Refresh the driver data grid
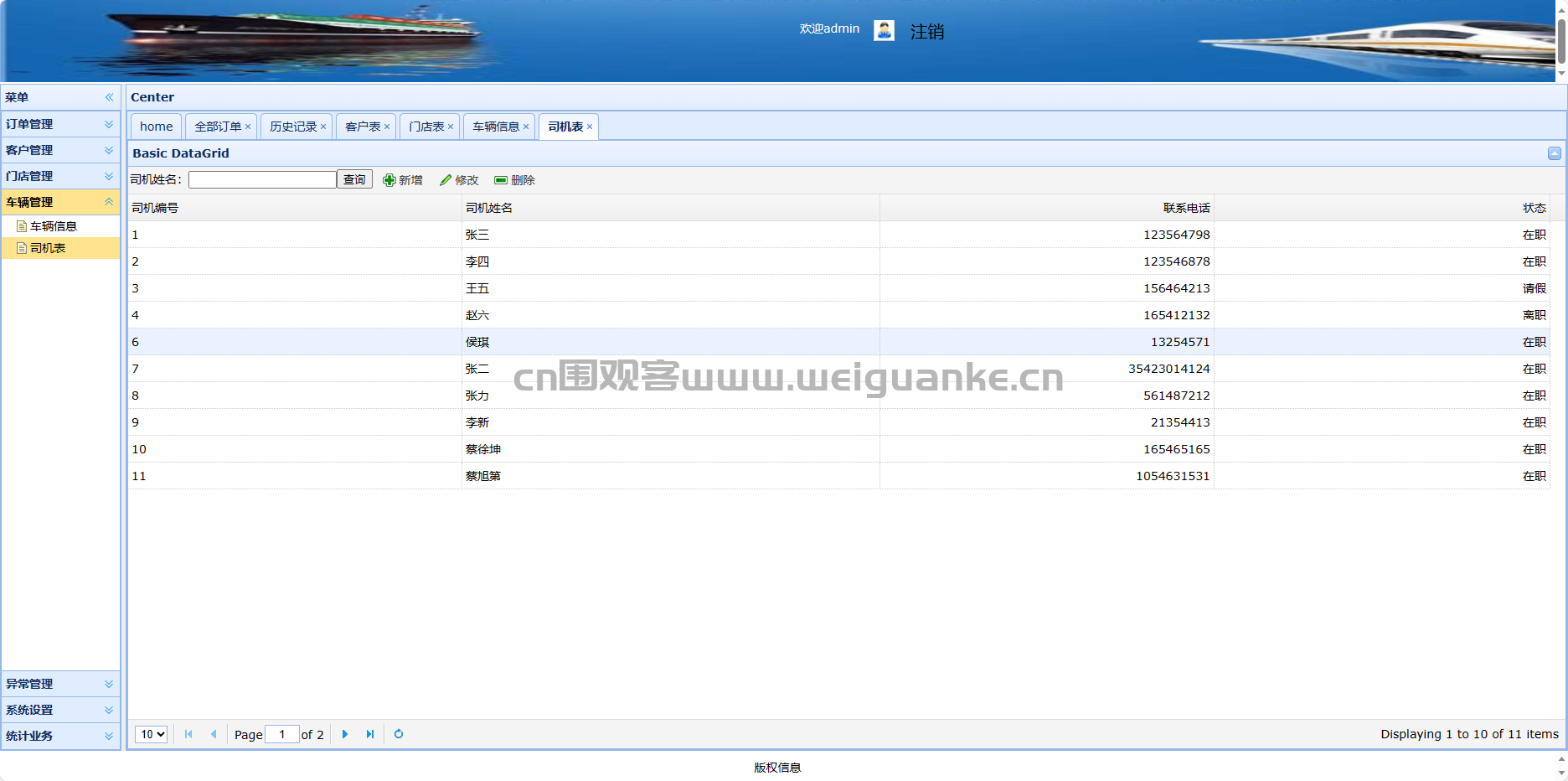This screenshot has height=781, width=1568. (x=399, y=734)
